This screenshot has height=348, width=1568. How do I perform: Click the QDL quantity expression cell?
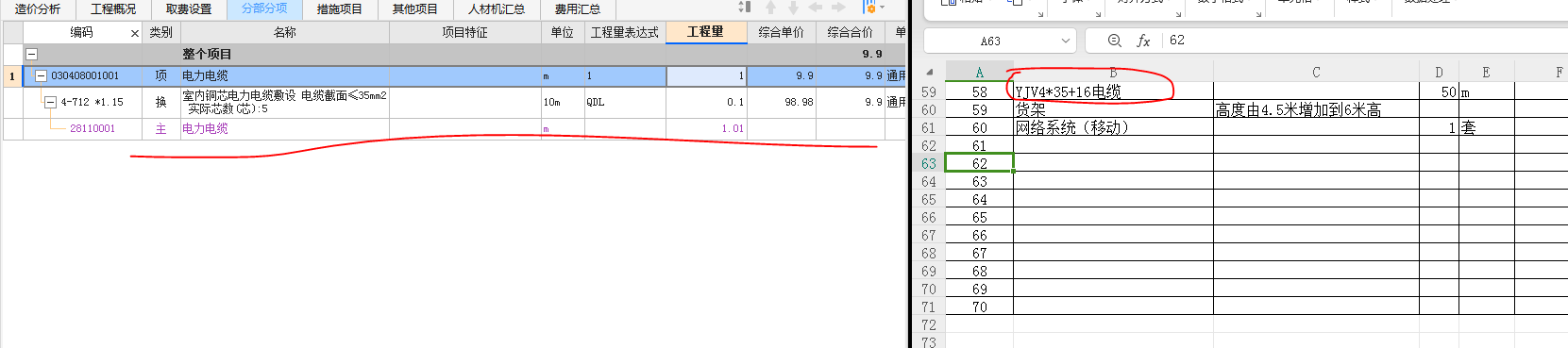coord(625,102)
